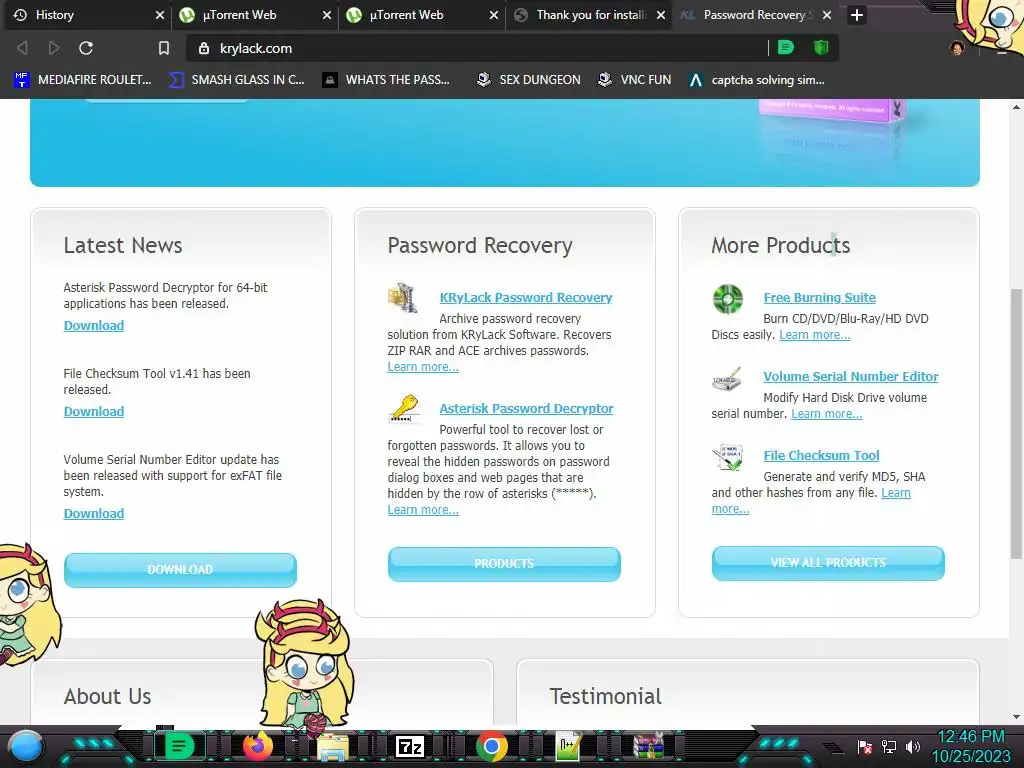
Task: Download Asterisk Password Decryptor 64-bit news
Action: [93, 325]
